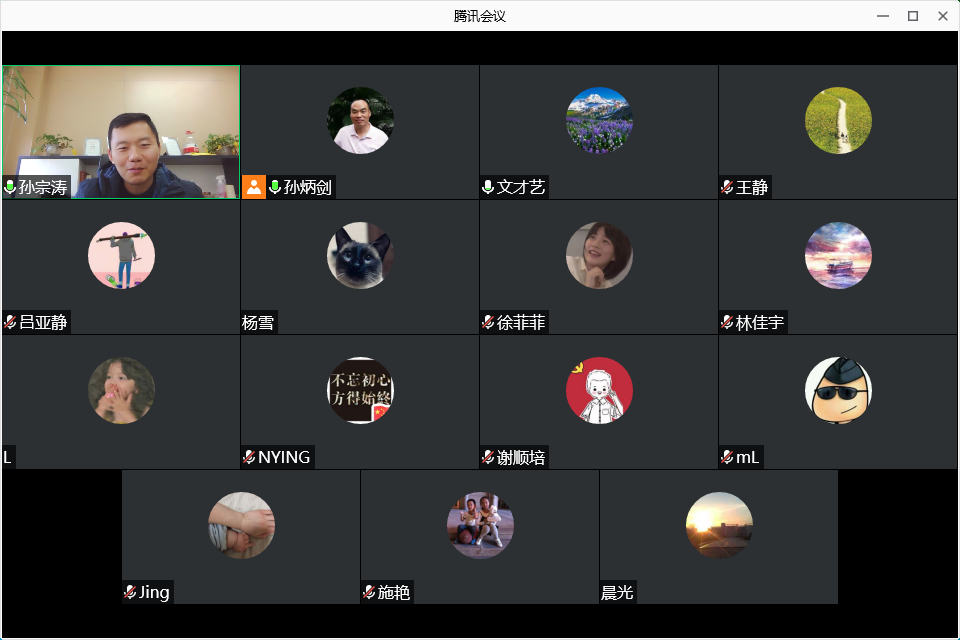Screen dimensions: 960x640
Task: Click 孙宗涛's green microphone icon
Action: pyautogui.click(x=10, y=187)
